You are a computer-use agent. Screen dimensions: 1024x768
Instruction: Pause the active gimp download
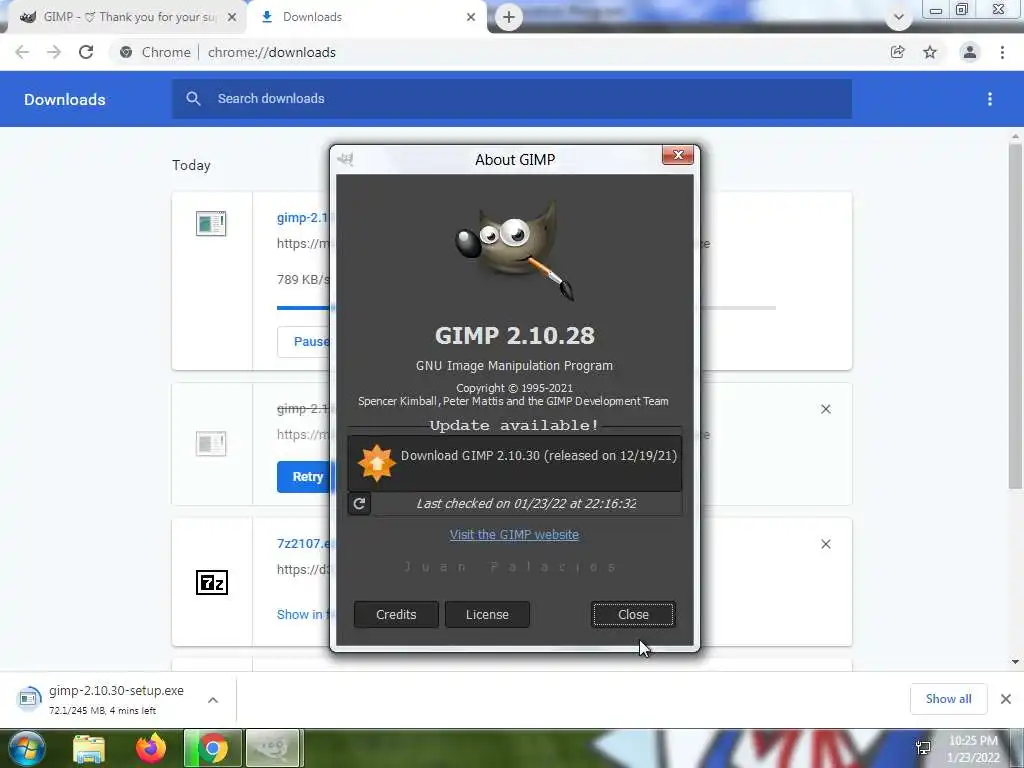pyautogui.click(x=304, y=342)
